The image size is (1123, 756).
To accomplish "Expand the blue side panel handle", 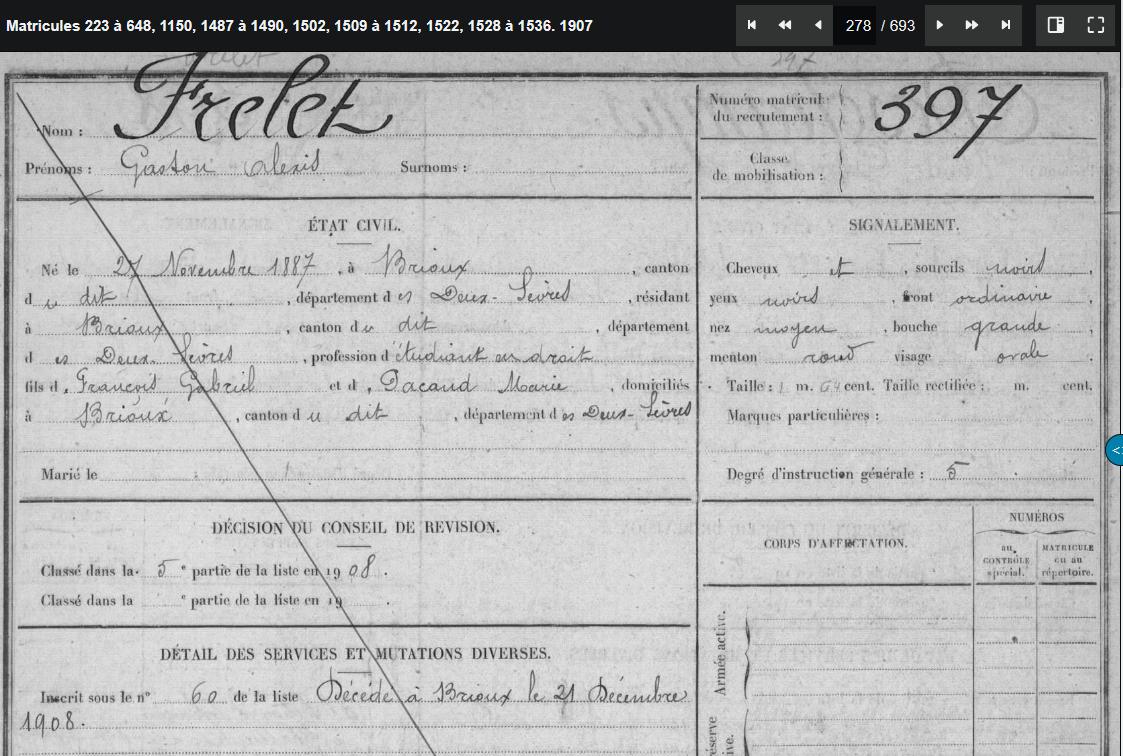I will 1115,450.
